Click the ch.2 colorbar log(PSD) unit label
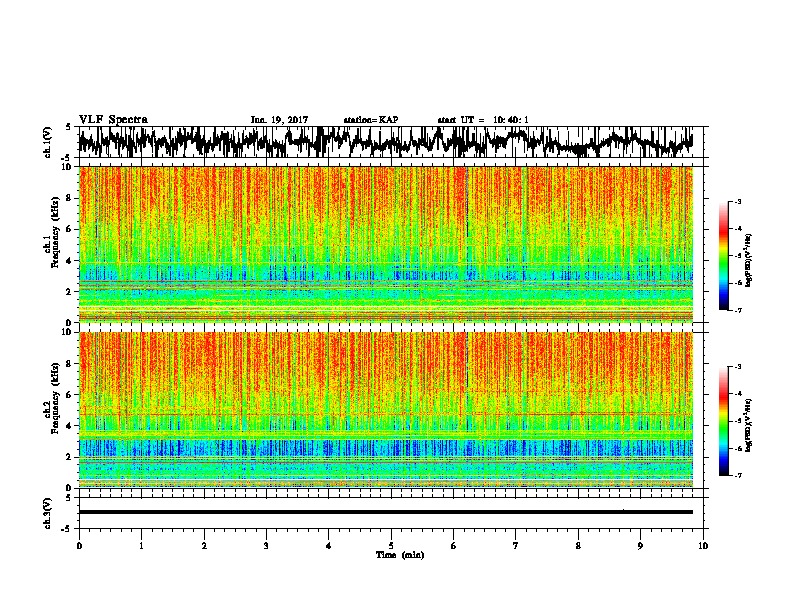This screenshot has width=792, height=612. point(749,425)
